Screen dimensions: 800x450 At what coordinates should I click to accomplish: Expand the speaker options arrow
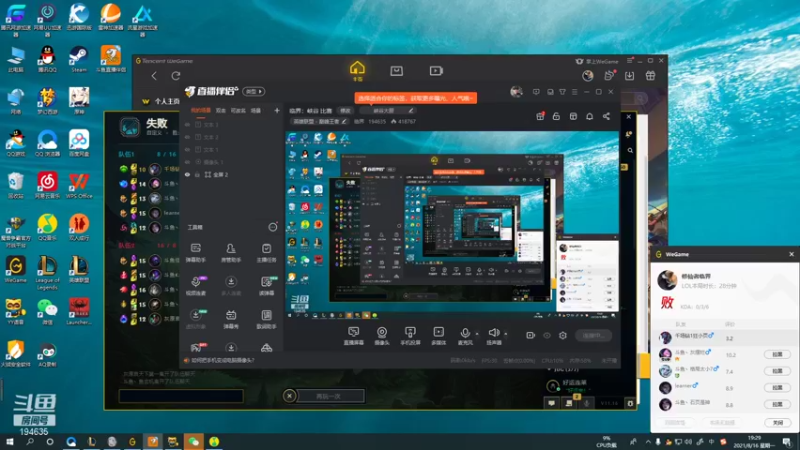[x=506, y=334]
